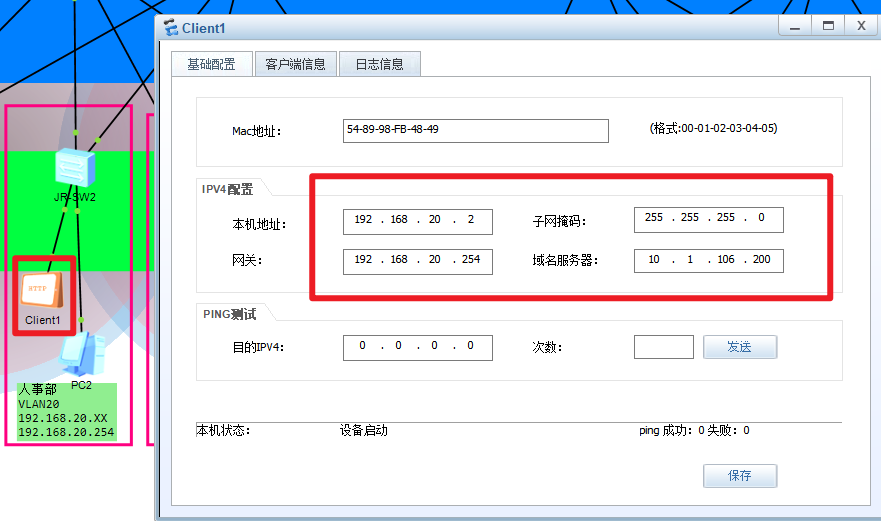Click the 本机地址 IP field

[417, 221]
